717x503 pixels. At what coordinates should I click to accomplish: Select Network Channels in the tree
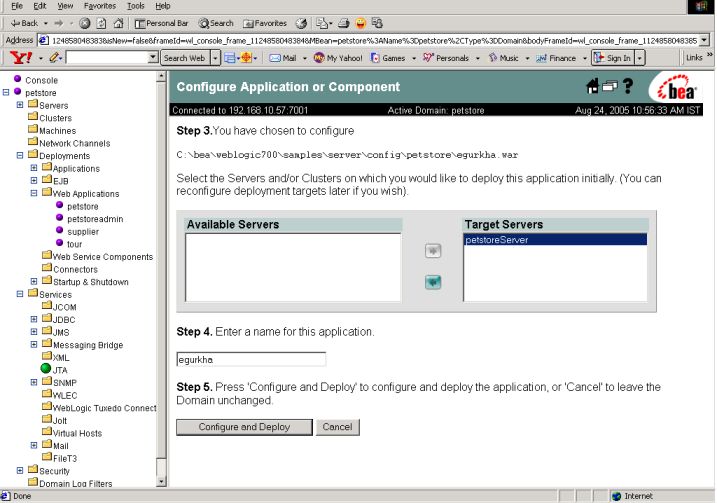coord(75,144)
